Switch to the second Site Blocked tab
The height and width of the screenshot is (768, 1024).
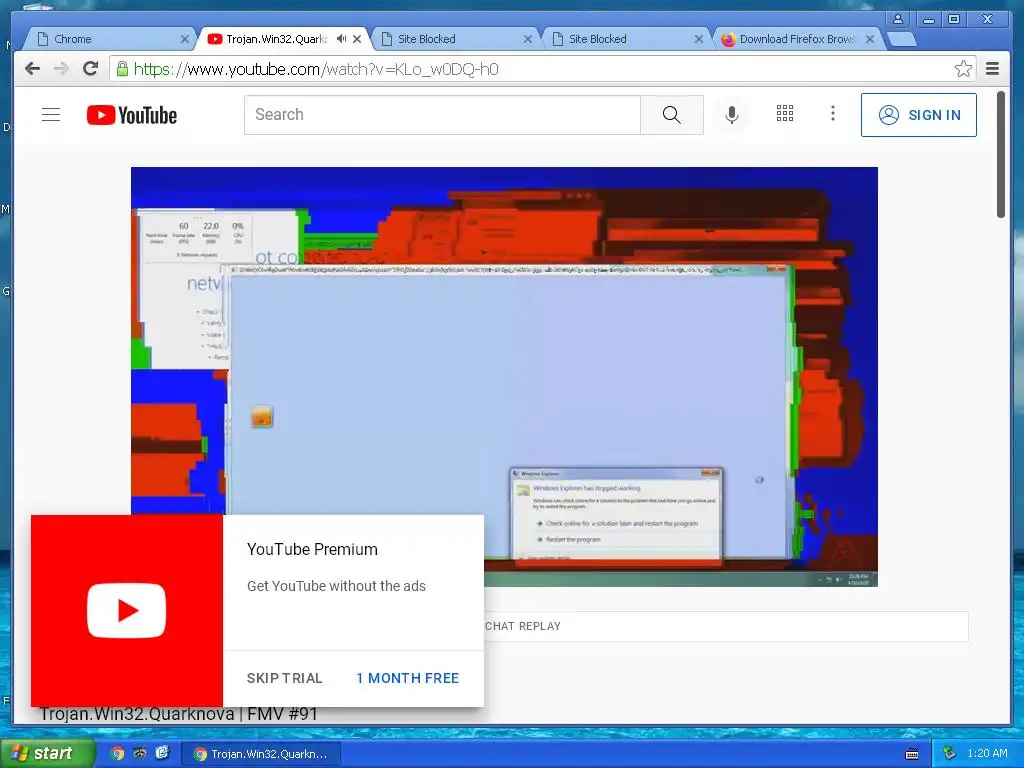point(626,39)
